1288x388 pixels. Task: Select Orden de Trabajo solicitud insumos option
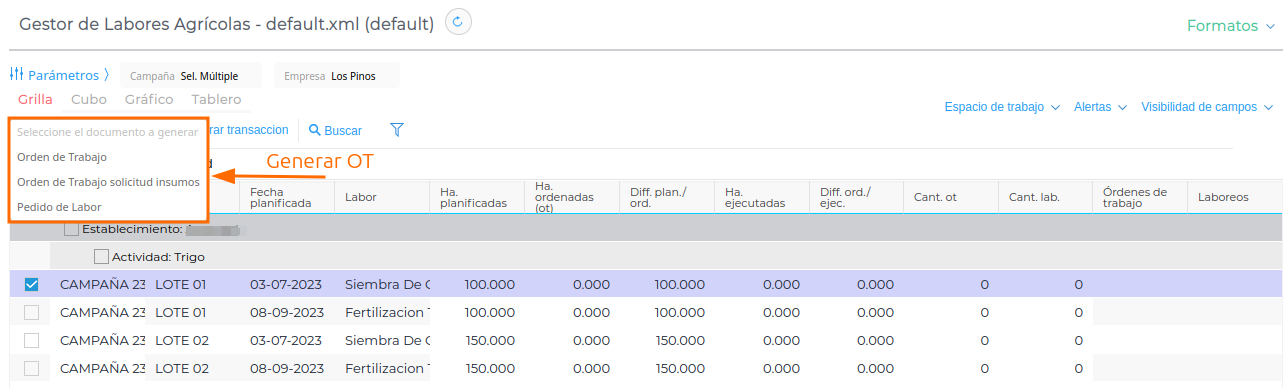point(108,182)
